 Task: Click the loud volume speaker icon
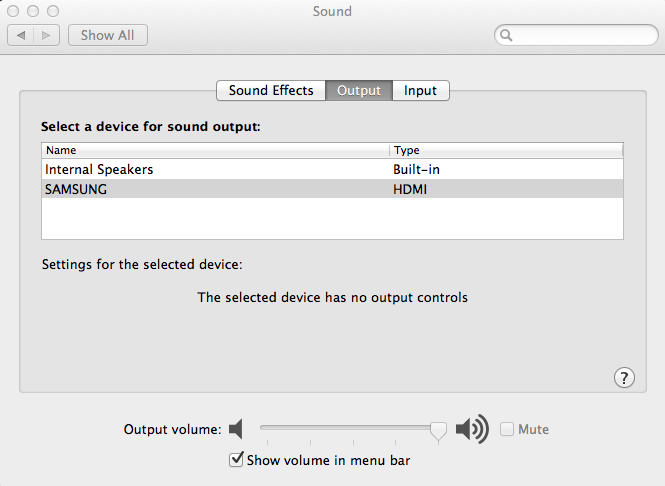point(471,430)
